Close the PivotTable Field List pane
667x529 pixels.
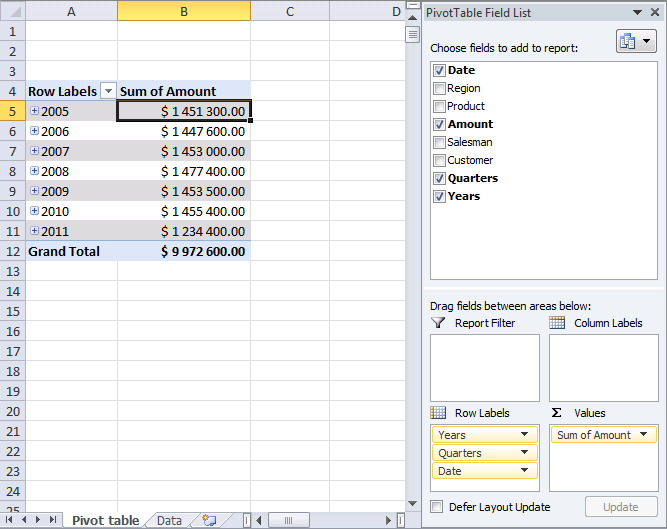point(654,12)
